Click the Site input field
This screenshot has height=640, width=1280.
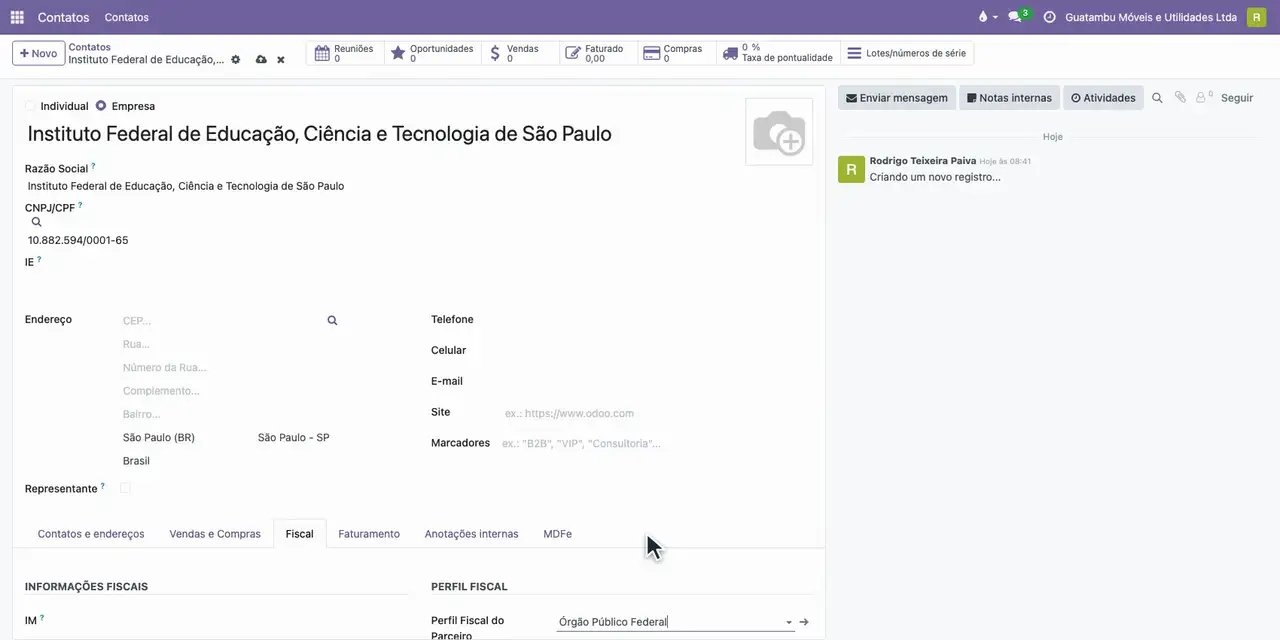pos(656,413)
